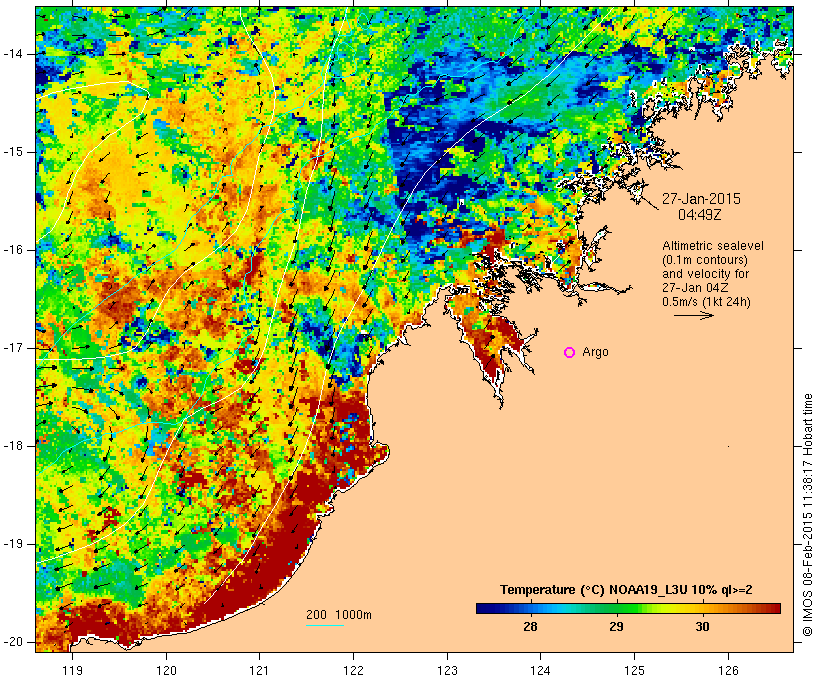
Task: Click the -18 latitude axis label
Action: (13, 446)
